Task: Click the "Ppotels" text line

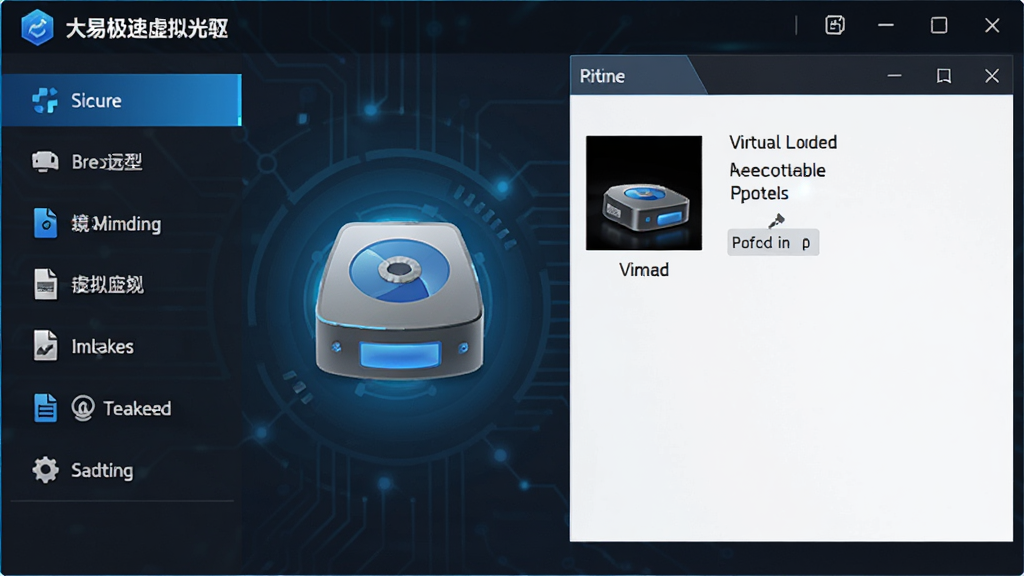Action: point(759,193)
